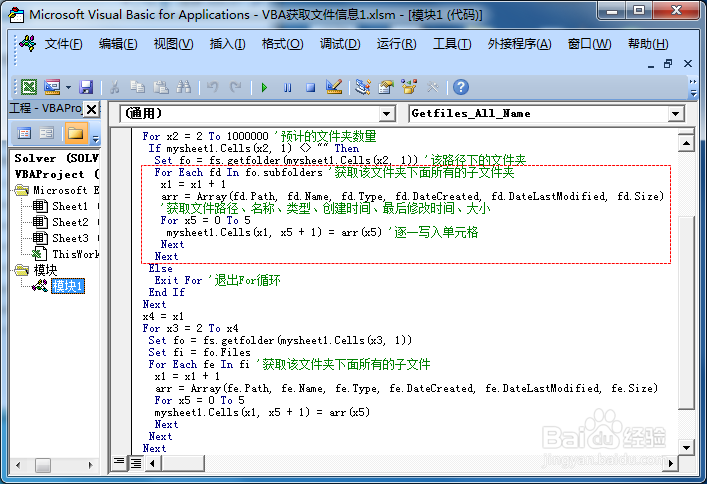Open the 文件(F) menu
This screenshot has width=707, height=484.
tap(63, 44)
